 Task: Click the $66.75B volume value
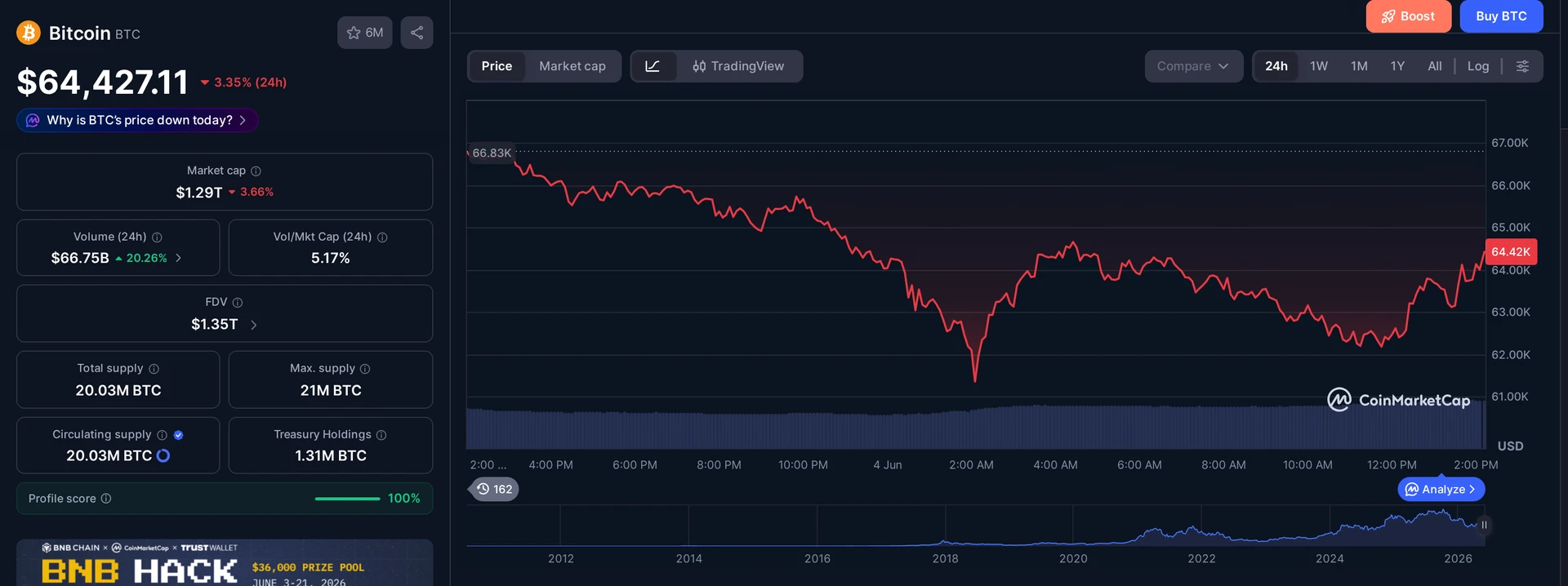click(x=80, y=258)
